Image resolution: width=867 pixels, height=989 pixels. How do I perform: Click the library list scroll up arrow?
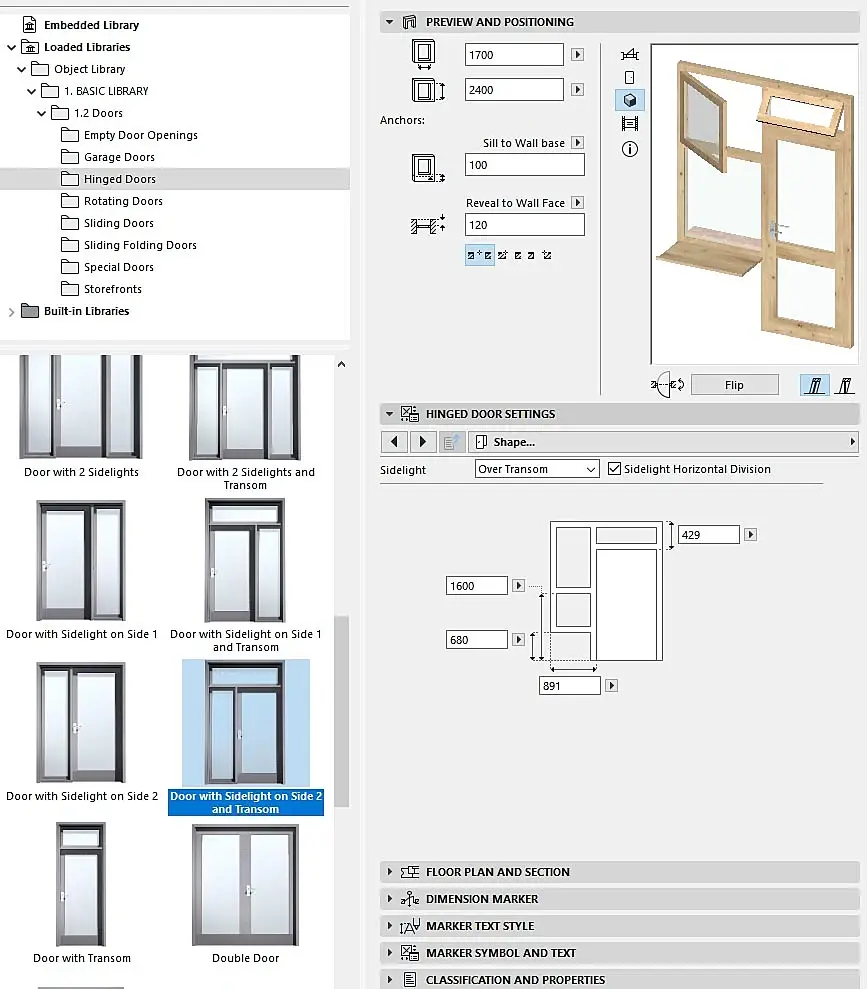pos(341,364)
